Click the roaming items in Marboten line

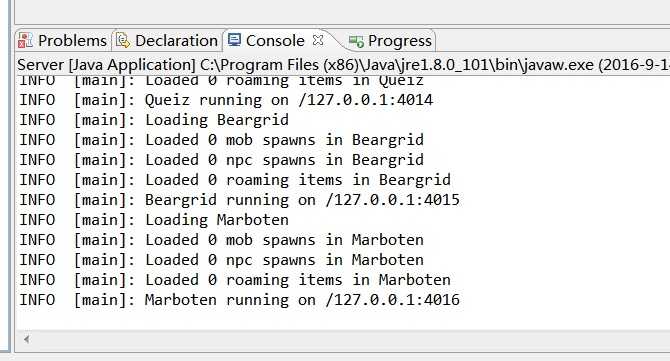235,280
